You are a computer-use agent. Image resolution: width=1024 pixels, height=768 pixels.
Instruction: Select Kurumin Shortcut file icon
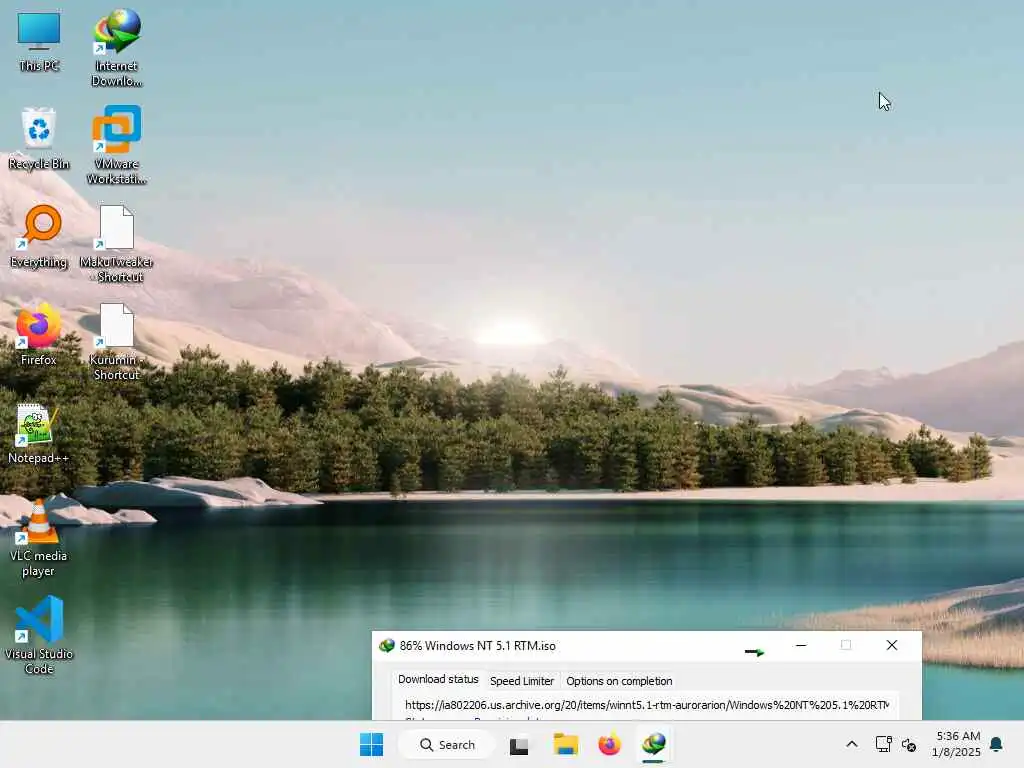tap(116, 341)
